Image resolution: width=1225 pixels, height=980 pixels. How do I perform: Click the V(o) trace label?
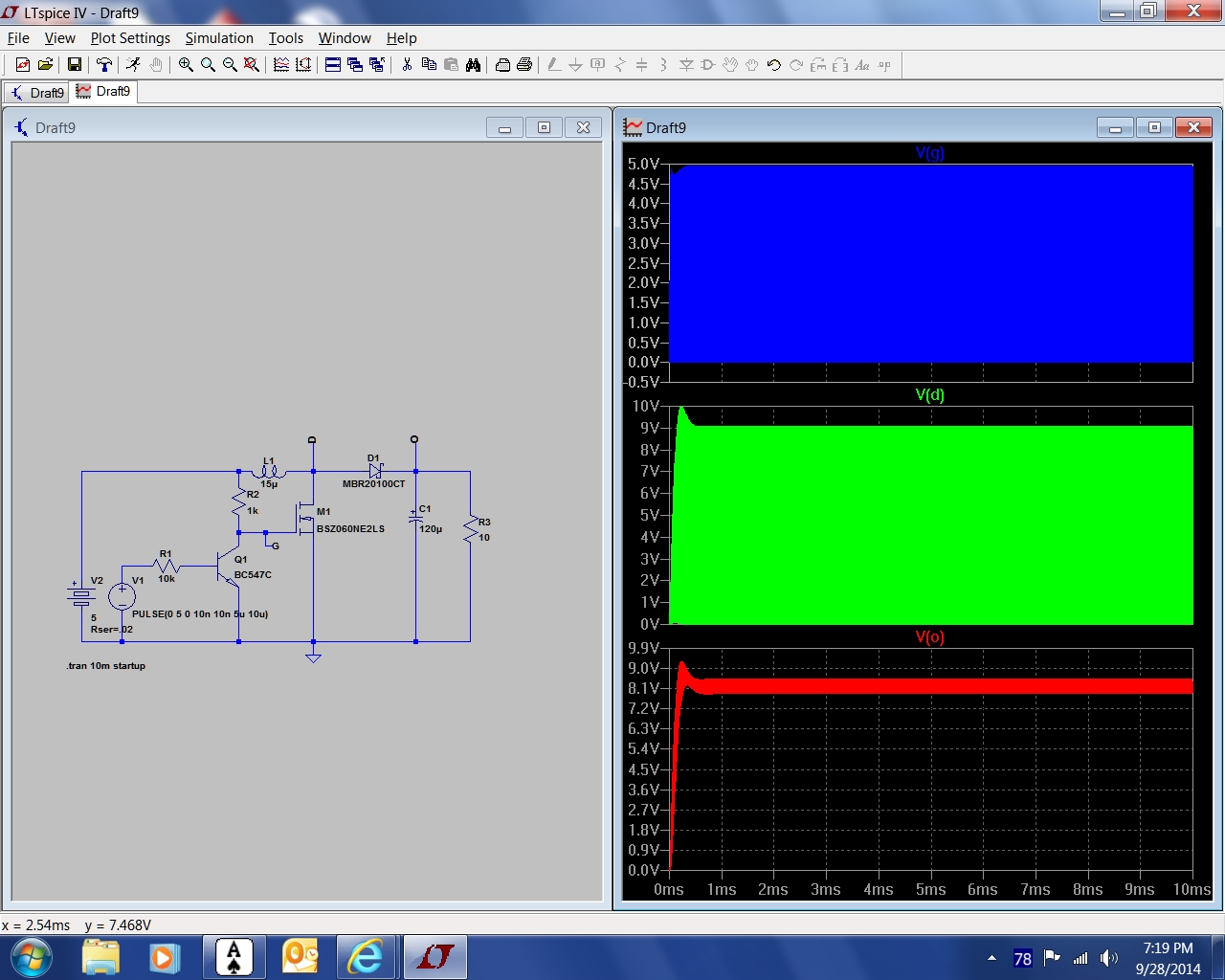coord(929,637)
